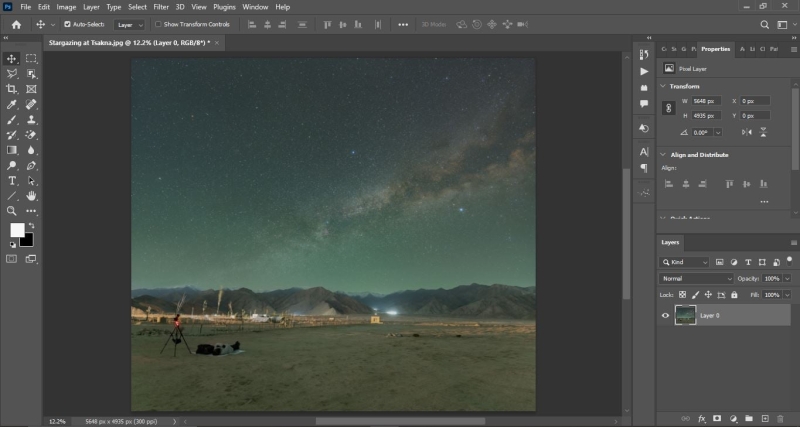Create a new group folder icon

749,419
